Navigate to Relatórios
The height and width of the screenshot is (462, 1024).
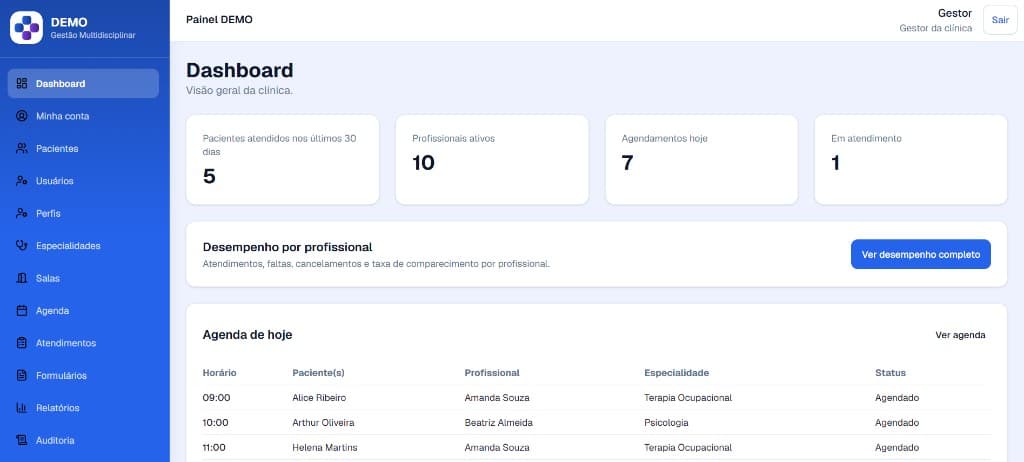click(x=83, y=408)
